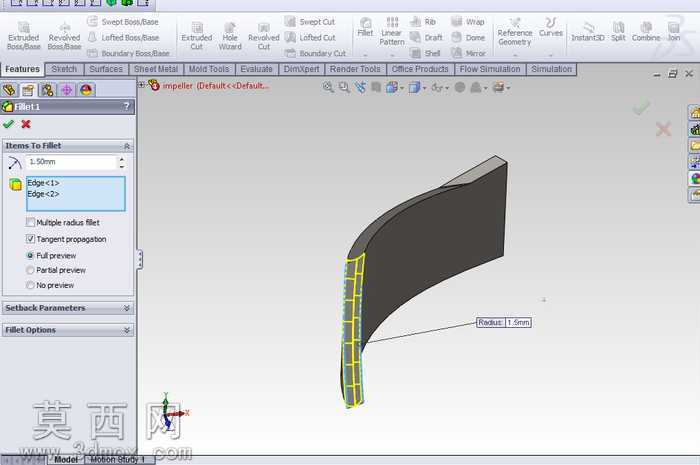Screen dimensions: 700x465
Task: Open DimXpertManager tab icon in panel
Action: pyautogui.click(x=67, y=90)
